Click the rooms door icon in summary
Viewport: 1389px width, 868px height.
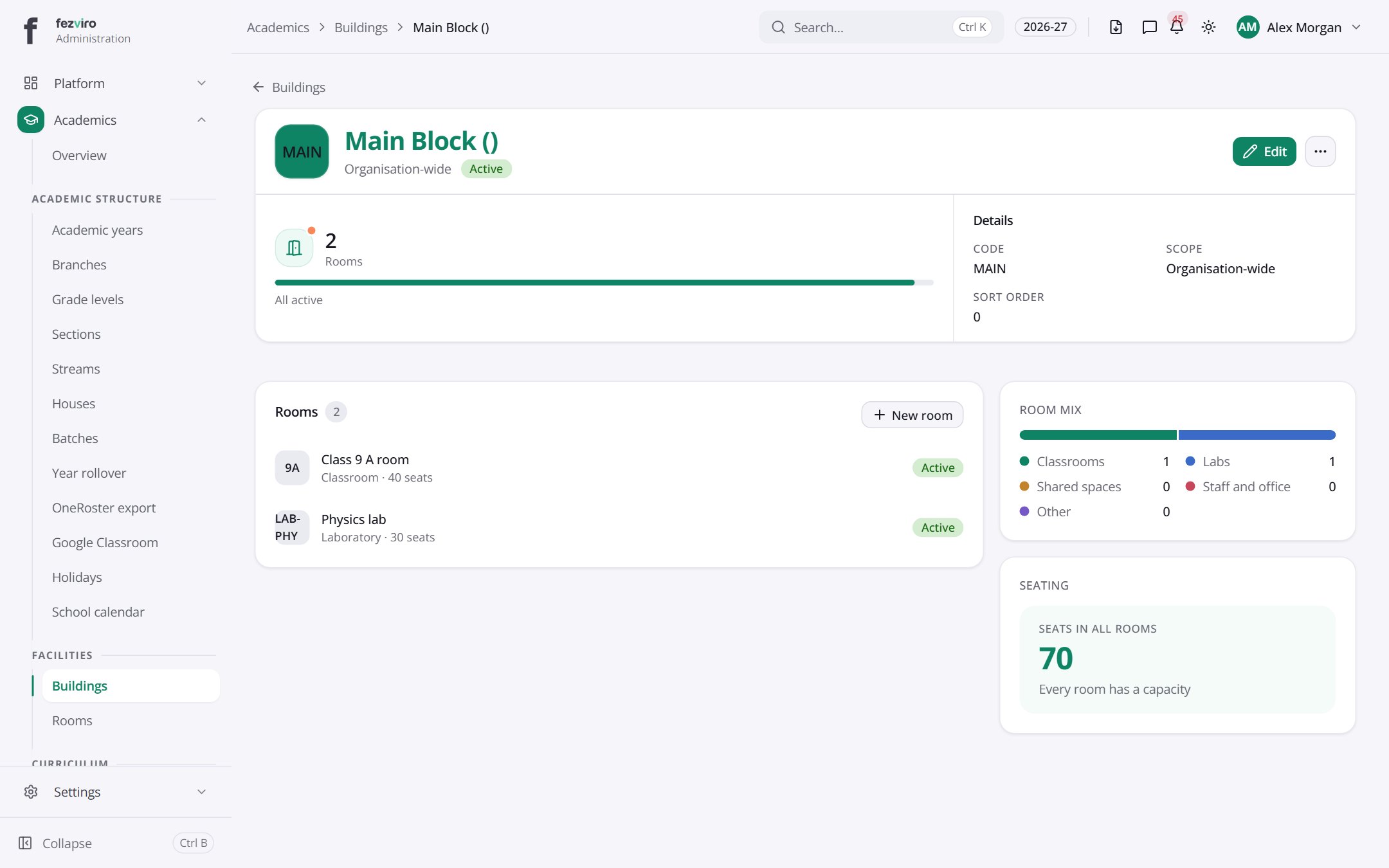click(x=294, y=248)
